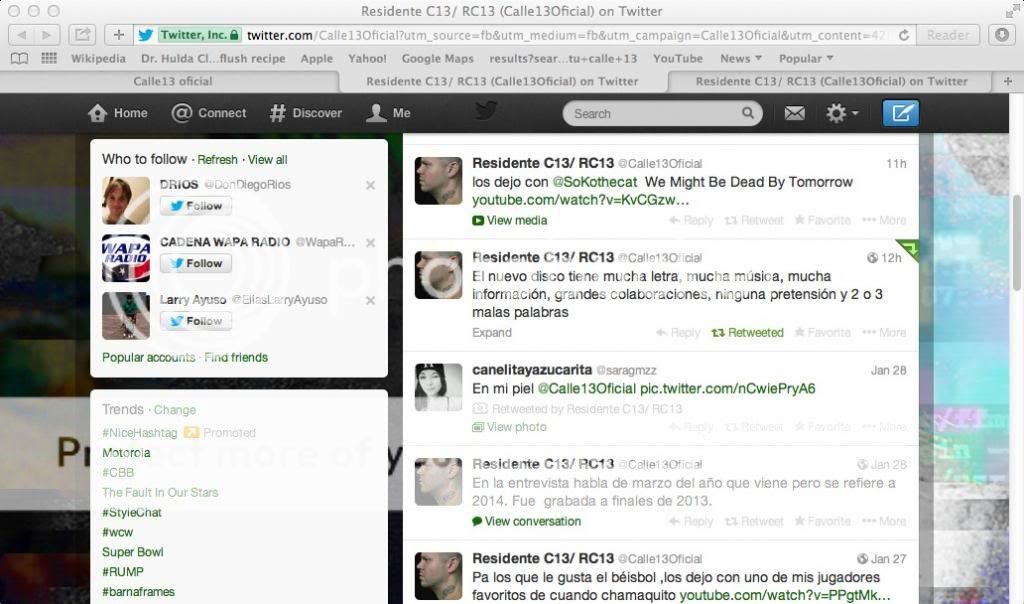Image resolution: width=1024 pixels, height=604 pixels.
Task: Open the Connect section
Action: (209, 113)
